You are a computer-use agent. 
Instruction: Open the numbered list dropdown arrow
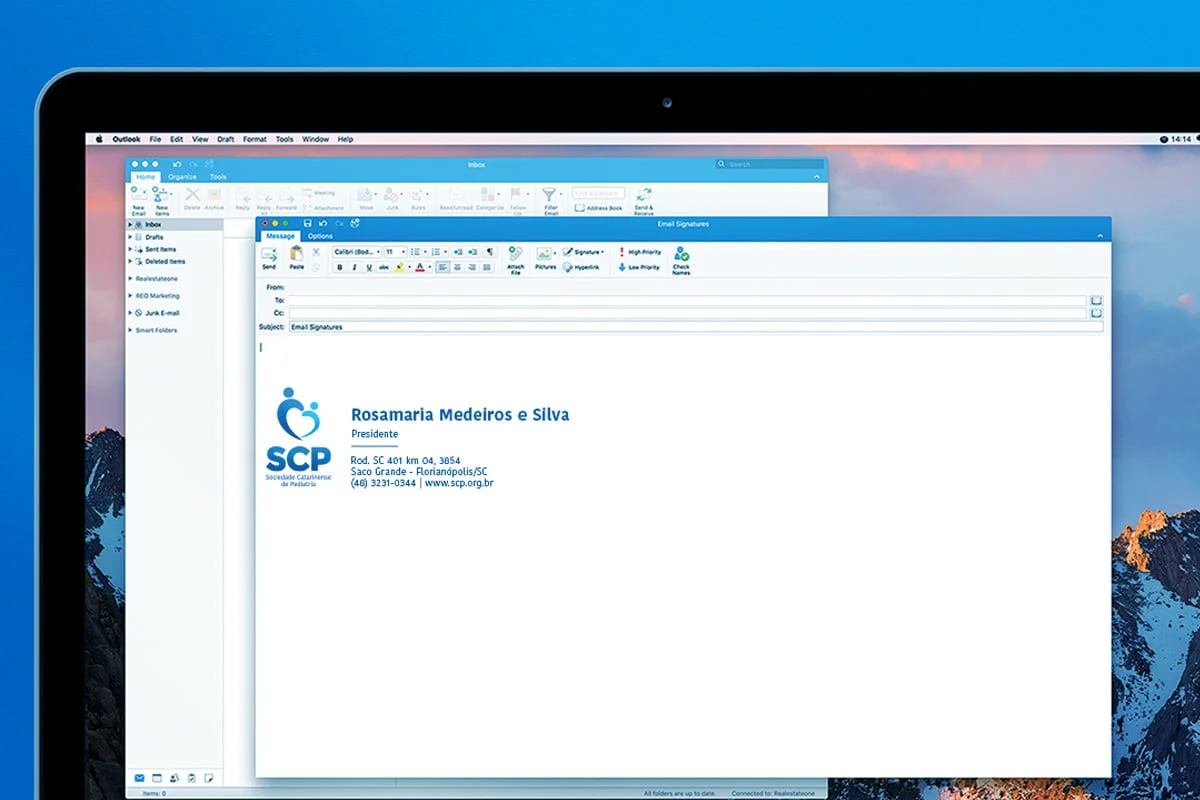pos(445,252)
